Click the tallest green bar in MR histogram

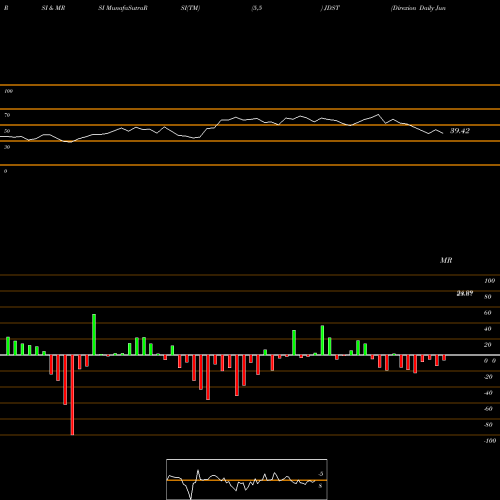(x=94, y=334)
